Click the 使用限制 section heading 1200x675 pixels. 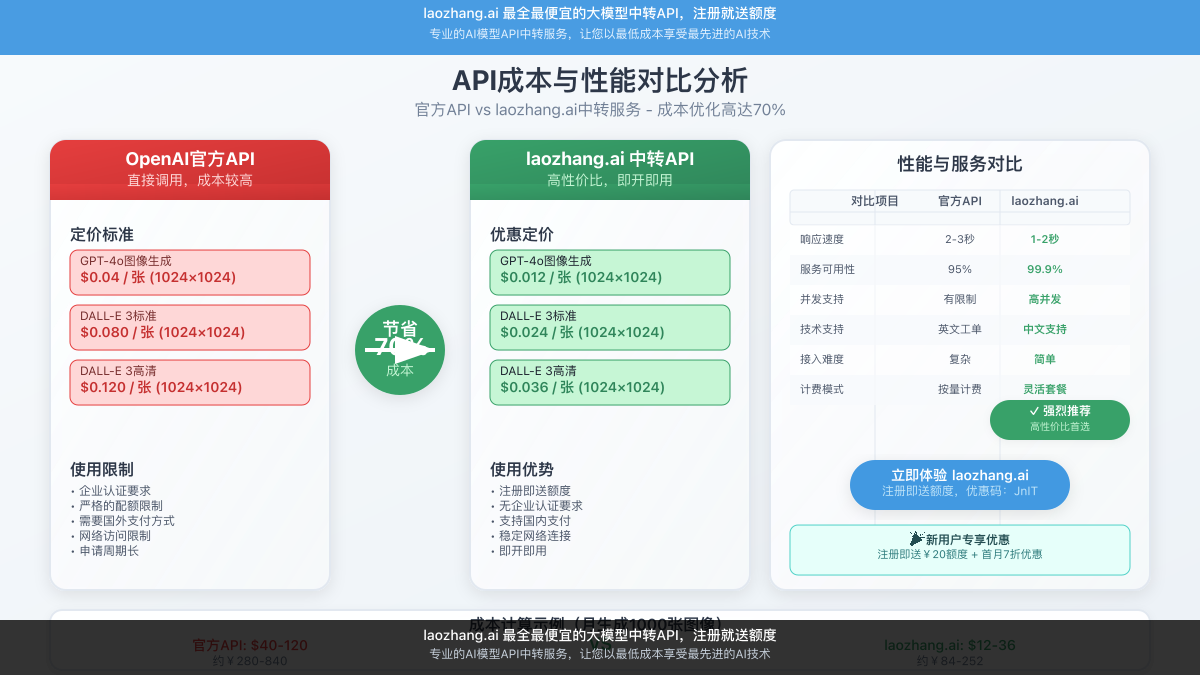102,469
